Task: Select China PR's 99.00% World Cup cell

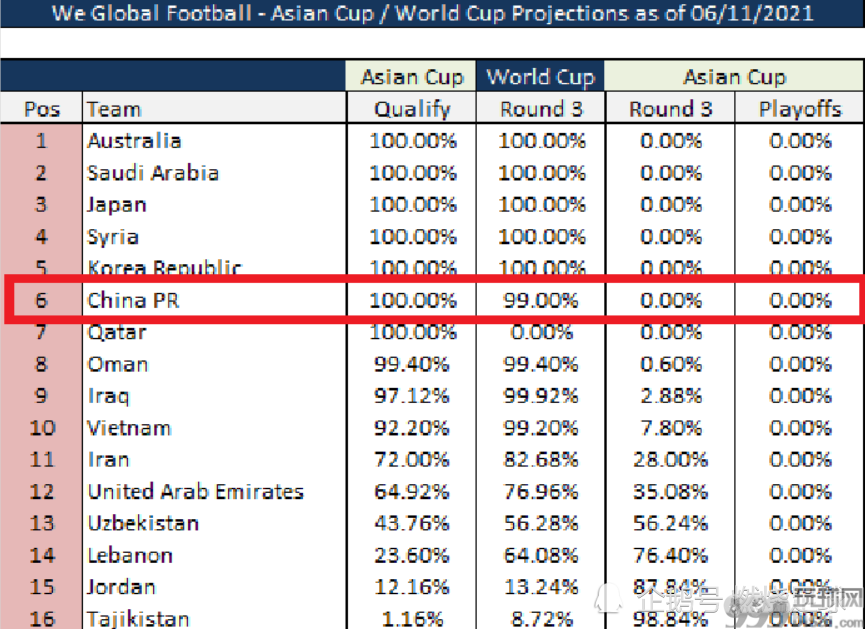Action: pyautogui.click(x=540, y=300)
